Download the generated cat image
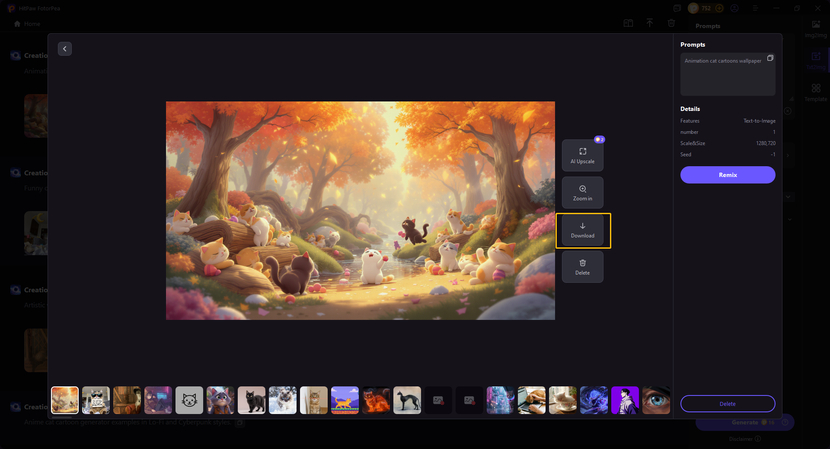The image size is (830, 449). (582, 230)
